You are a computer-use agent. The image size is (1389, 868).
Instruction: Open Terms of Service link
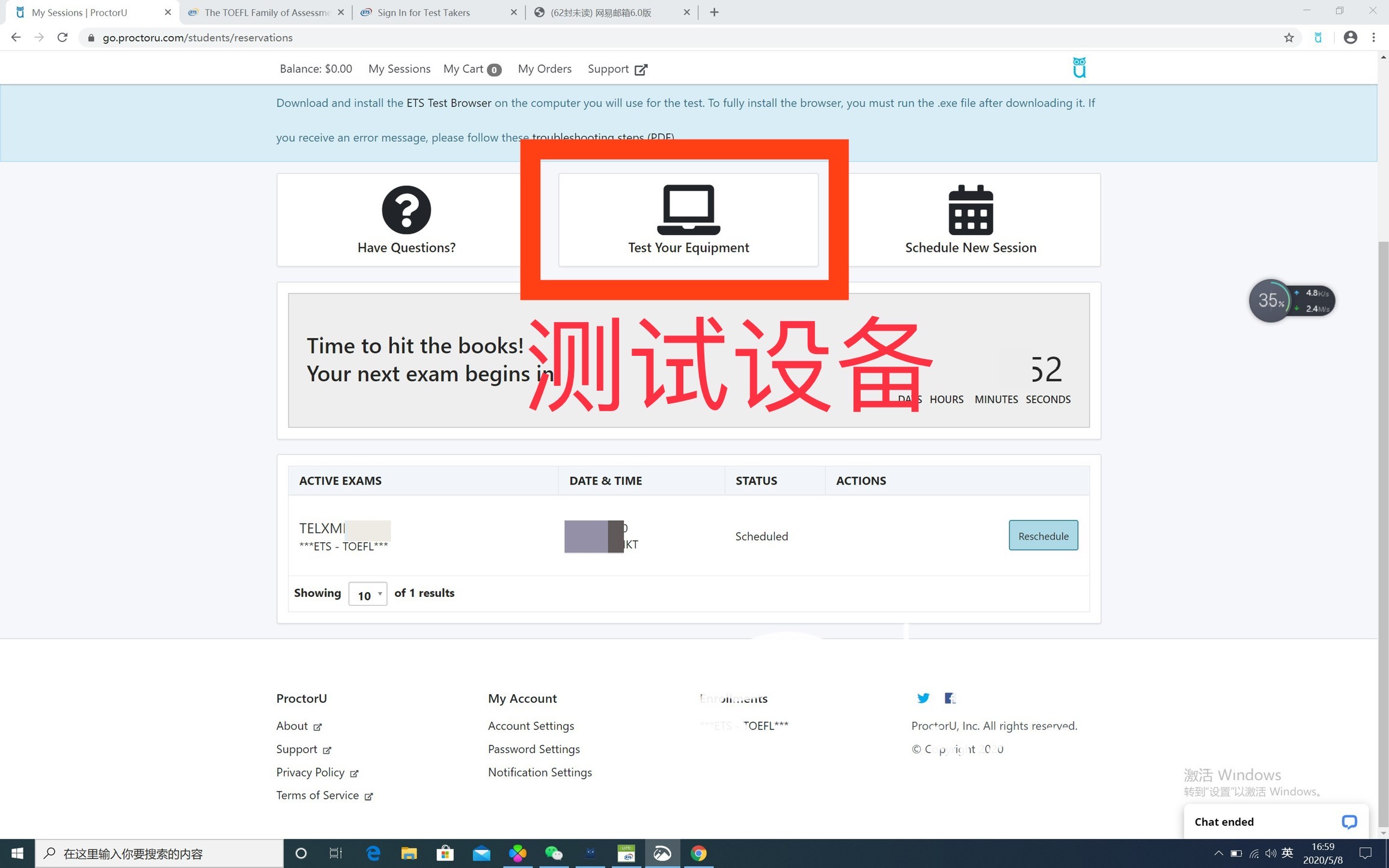[324, 796]
